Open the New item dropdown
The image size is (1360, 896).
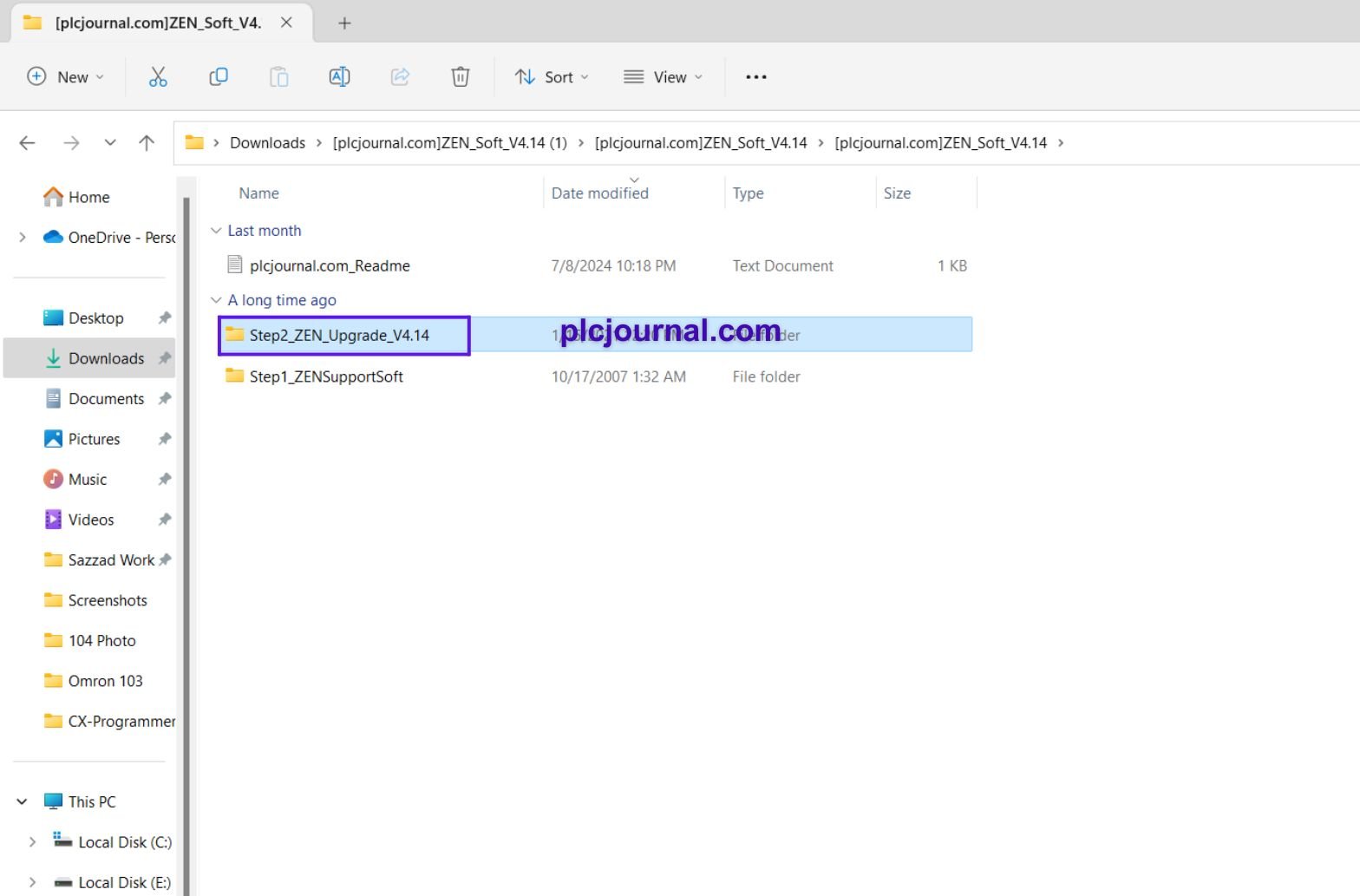click(x=65, y=77)
